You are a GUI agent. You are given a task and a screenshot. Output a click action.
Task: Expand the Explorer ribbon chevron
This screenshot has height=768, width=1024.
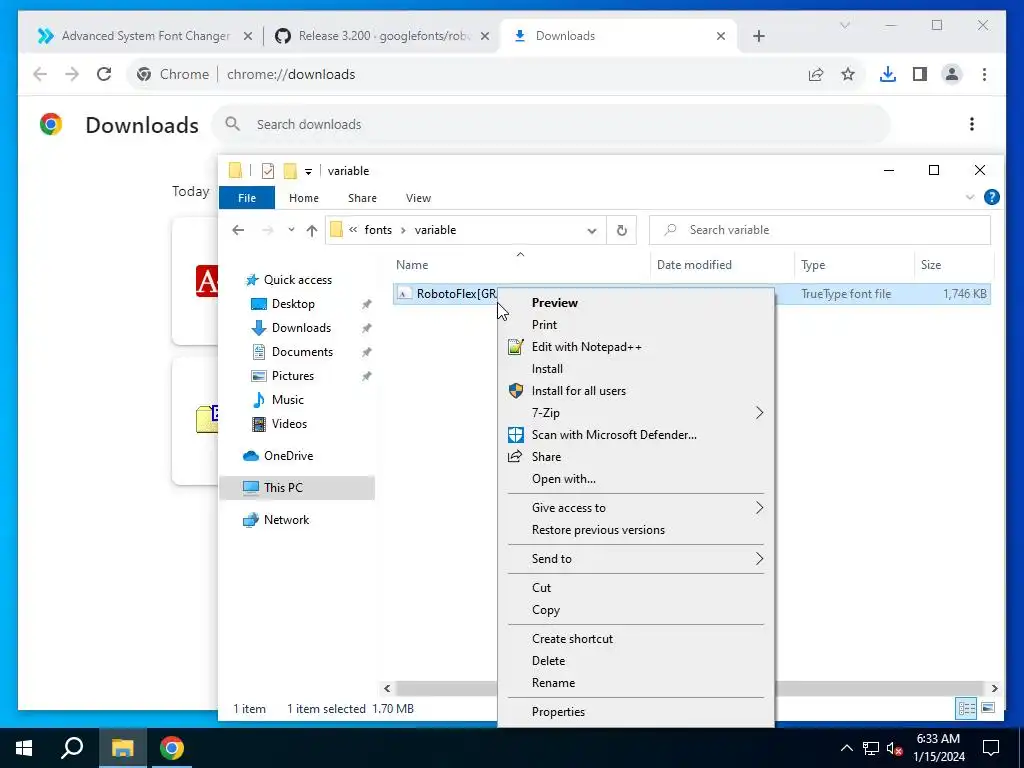click(x=969, y=197)
